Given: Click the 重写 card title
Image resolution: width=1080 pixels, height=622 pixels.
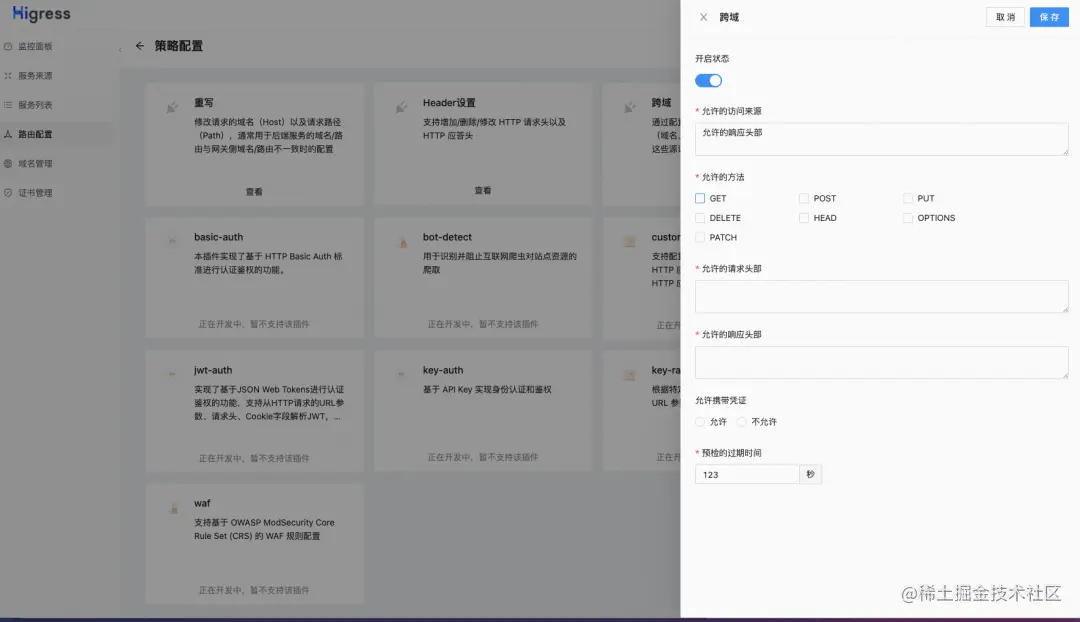Looking at the screenshot, I should [204, 103].
